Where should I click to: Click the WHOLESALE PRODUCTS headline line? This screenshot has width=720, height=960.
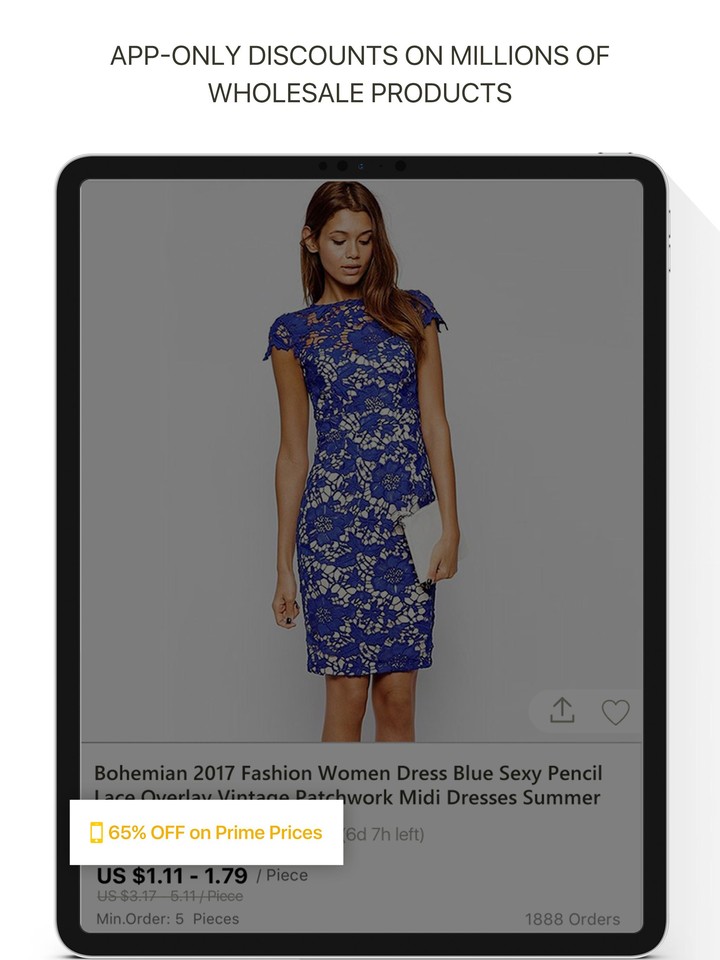(x=360, y=93)
